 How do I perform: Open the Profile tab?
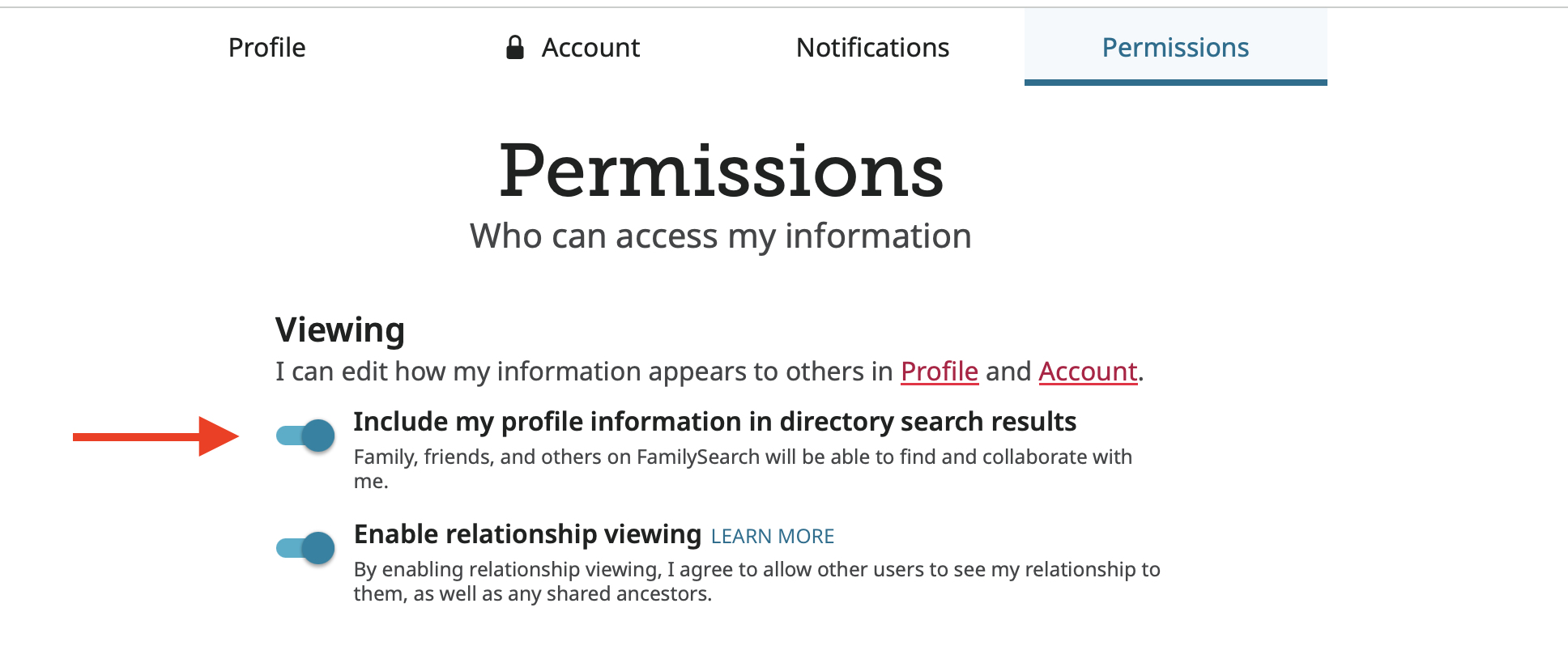coord(267,48)
